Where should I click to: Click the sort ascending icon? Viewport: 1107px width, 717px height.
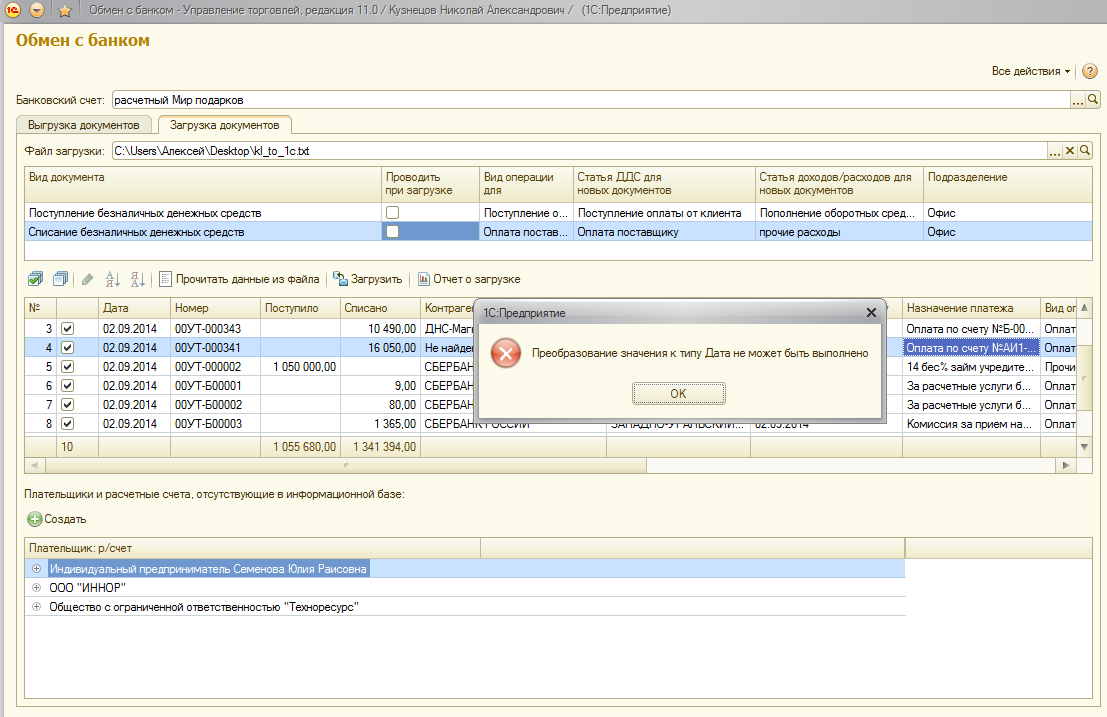click(x=112, y=279)
